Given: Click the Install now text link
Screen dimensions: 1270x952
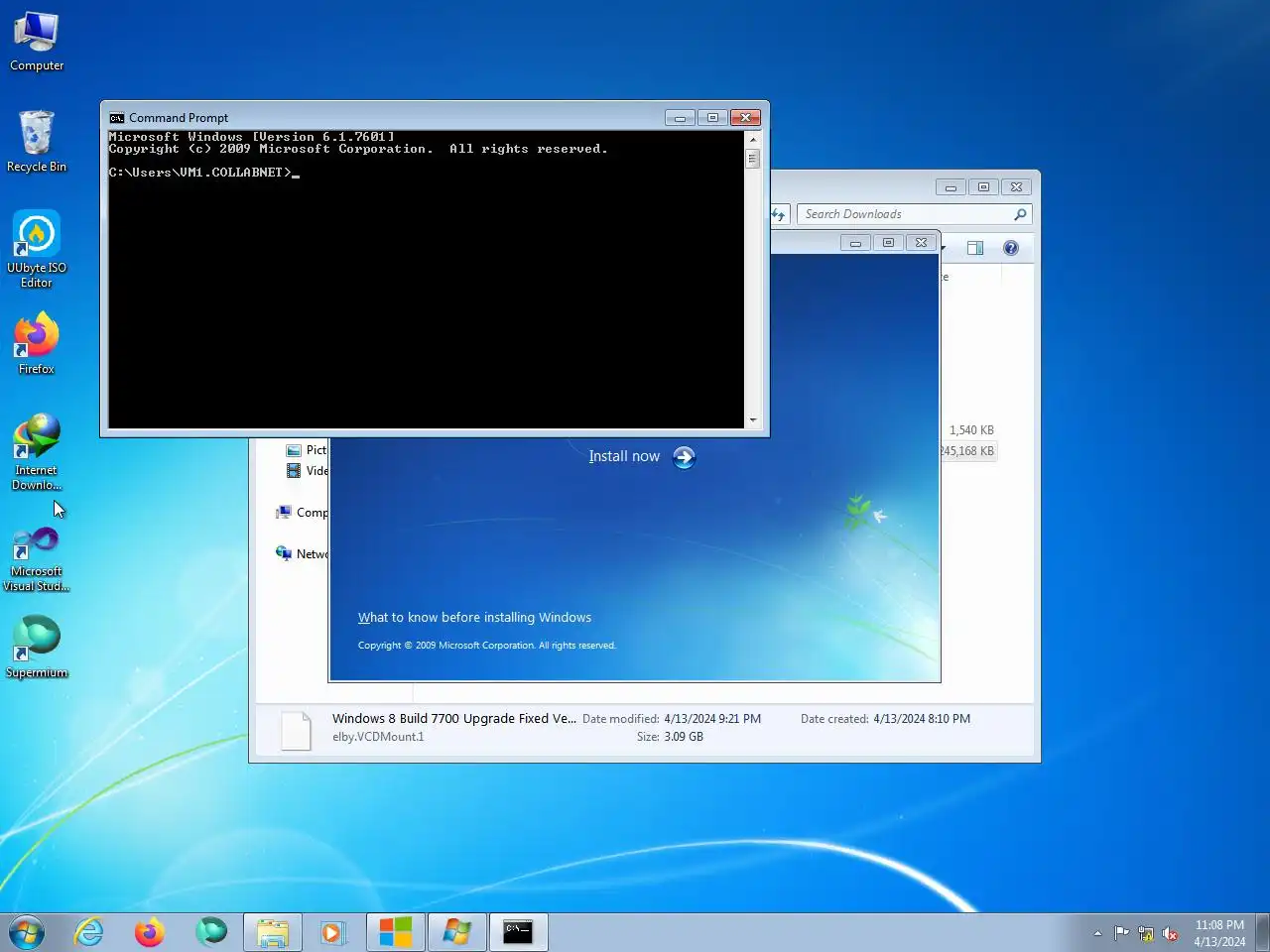Looking at the screenshot, I should click(x=624, y=456).
